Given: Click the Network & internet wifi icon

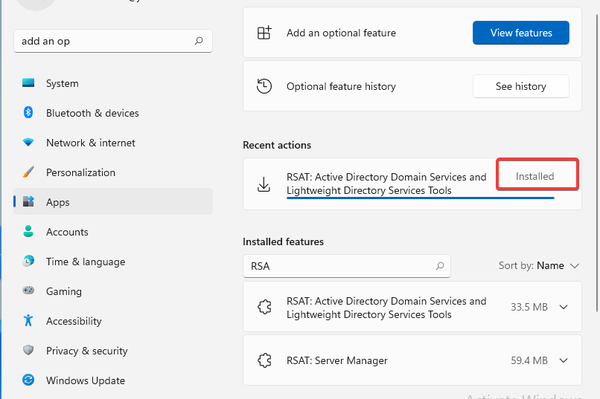Looking at the screenshot, I should [x=28, y=142].
